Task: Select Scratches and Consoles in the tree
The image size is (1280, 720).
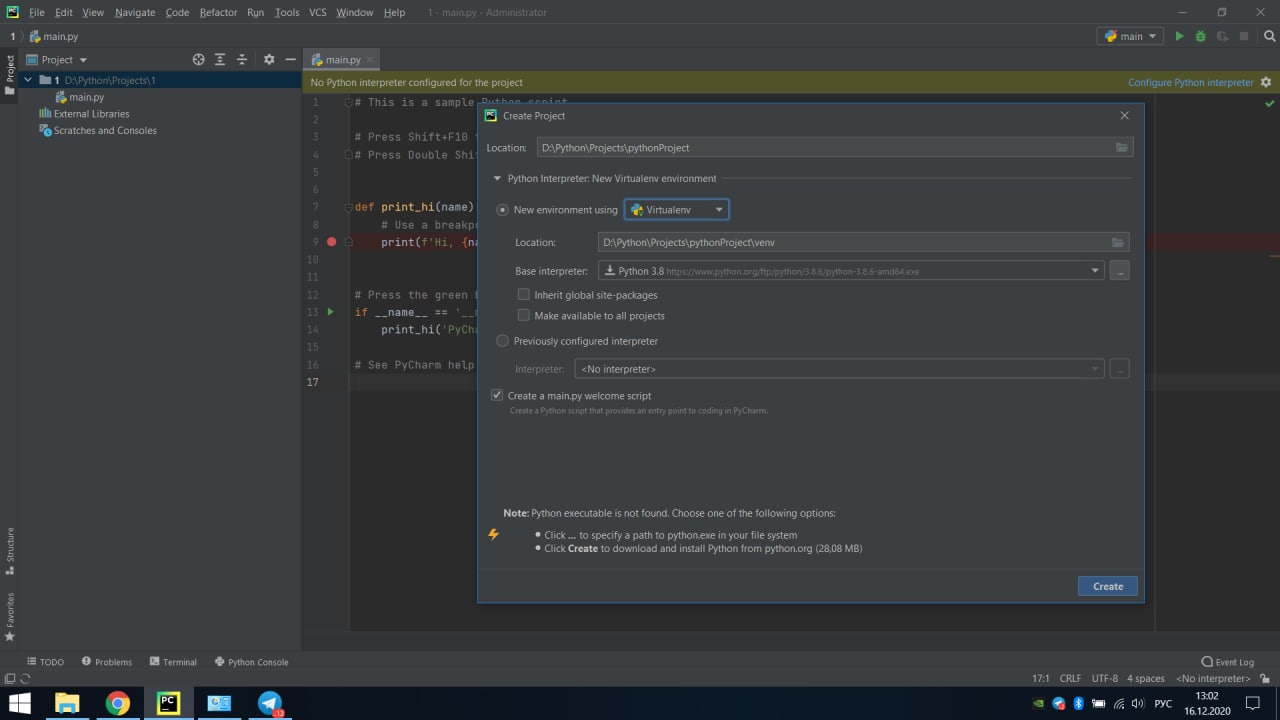Action: pos(98,131)
